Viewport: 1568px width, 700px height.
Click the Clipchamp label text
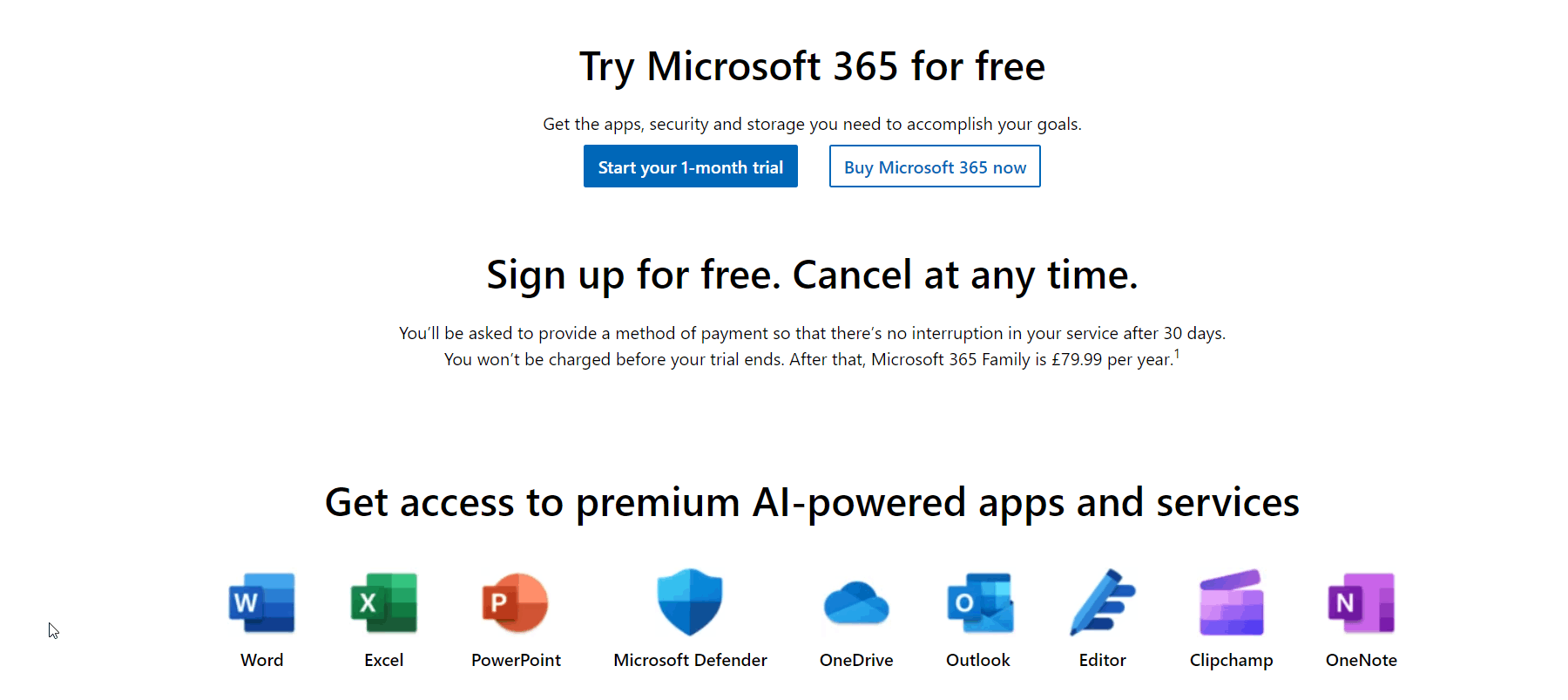click(x=1232, y=661)
